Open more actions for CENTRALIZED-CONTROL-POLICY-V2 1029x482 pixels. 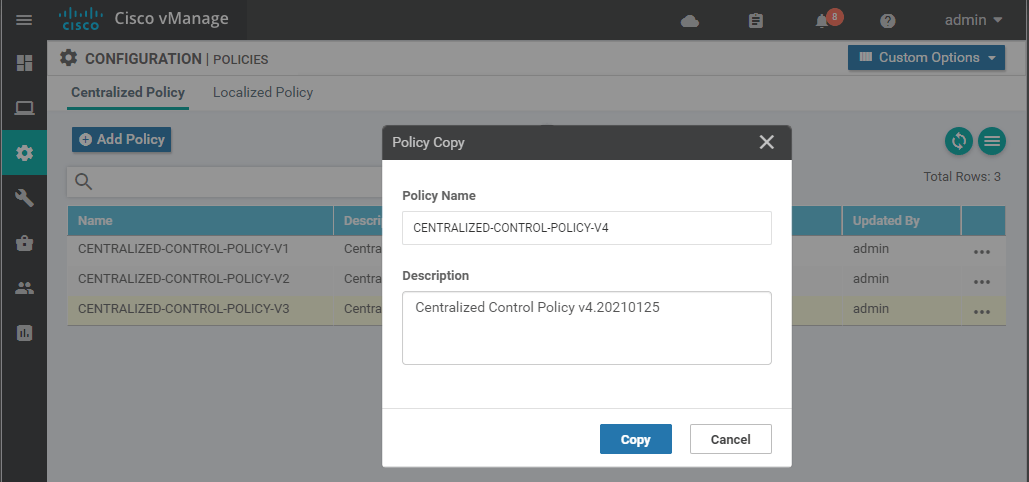[x=982, y=282]
